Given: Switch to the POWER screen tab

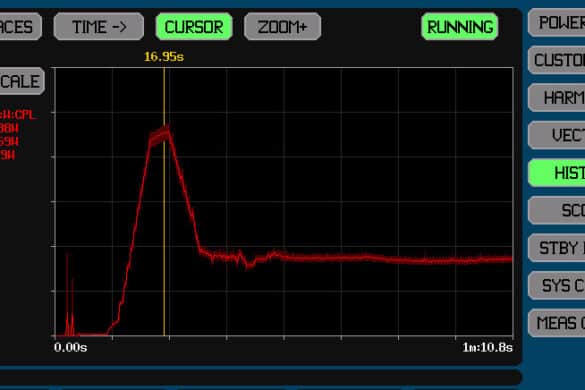Looking at the screenshot, I should tap(557, 22).
